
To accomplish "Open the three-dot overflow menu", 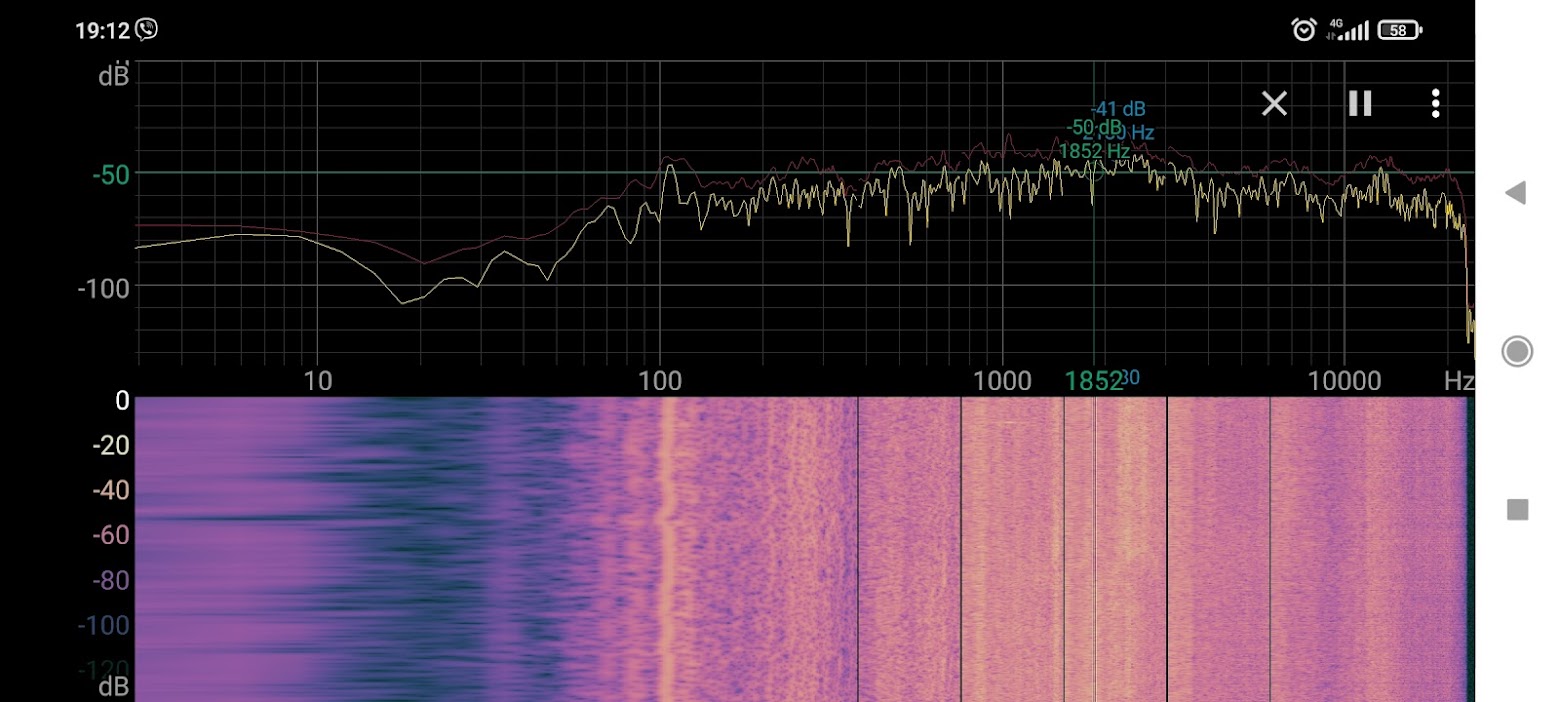I will pos(1435,103).
